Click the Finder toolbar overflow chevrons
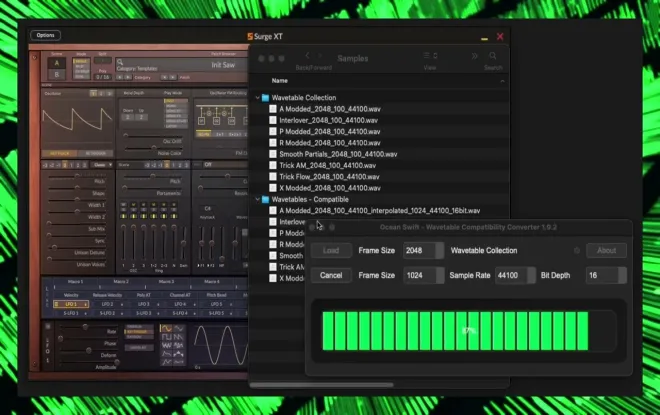 [474, 56]
